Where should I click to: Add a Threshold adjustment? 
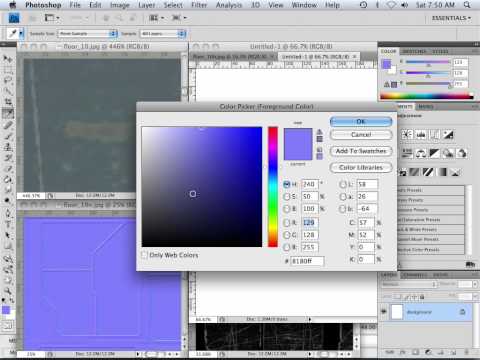(x=428, y=172)
